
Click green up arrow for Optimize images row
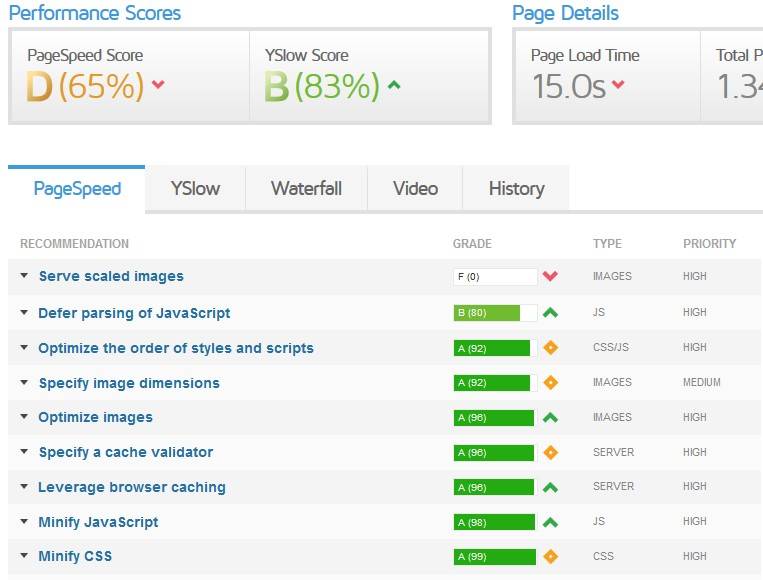pyautogui.click(x=550, y=417)
